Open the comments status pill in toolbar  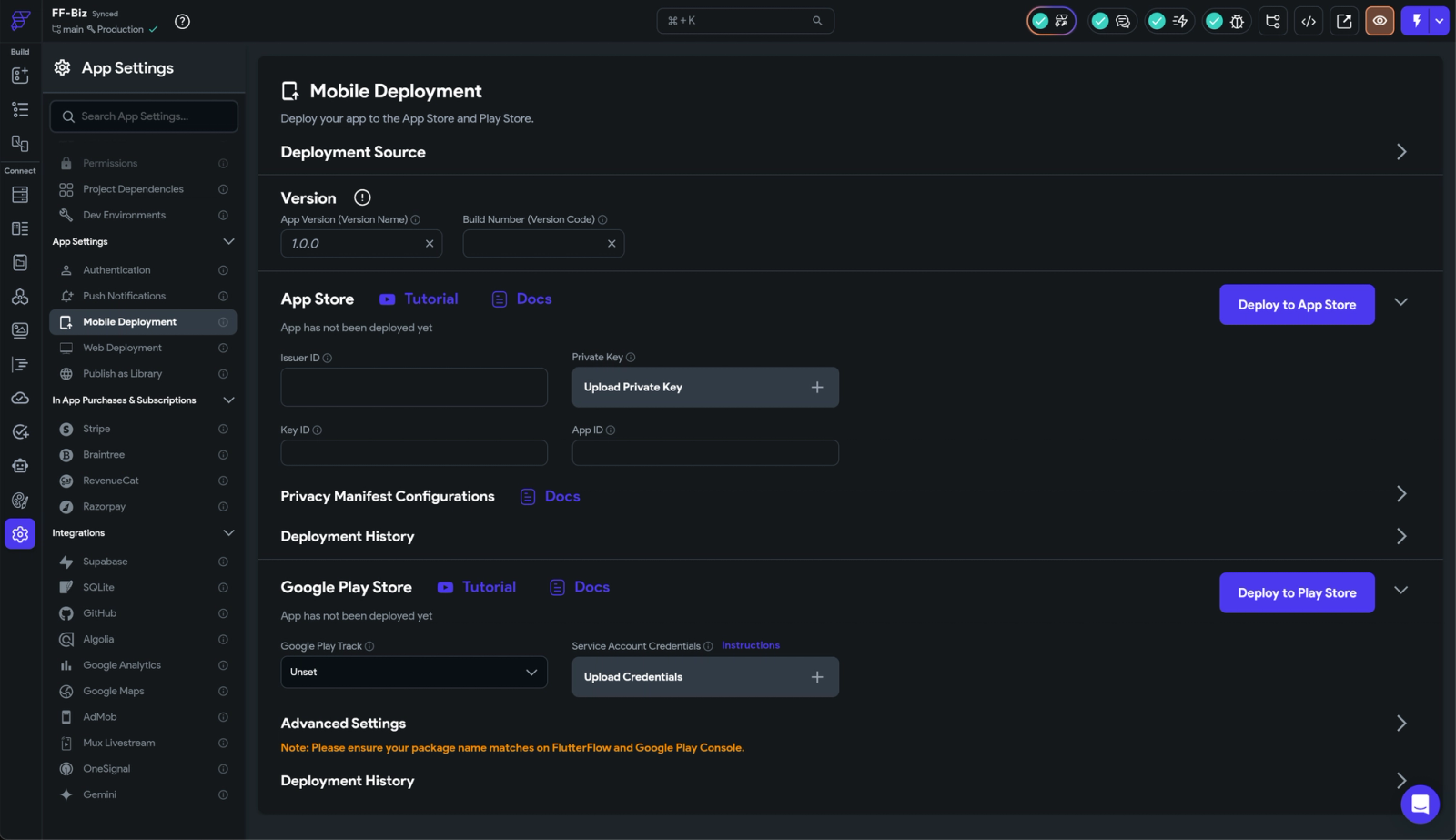coord(1111,21)
